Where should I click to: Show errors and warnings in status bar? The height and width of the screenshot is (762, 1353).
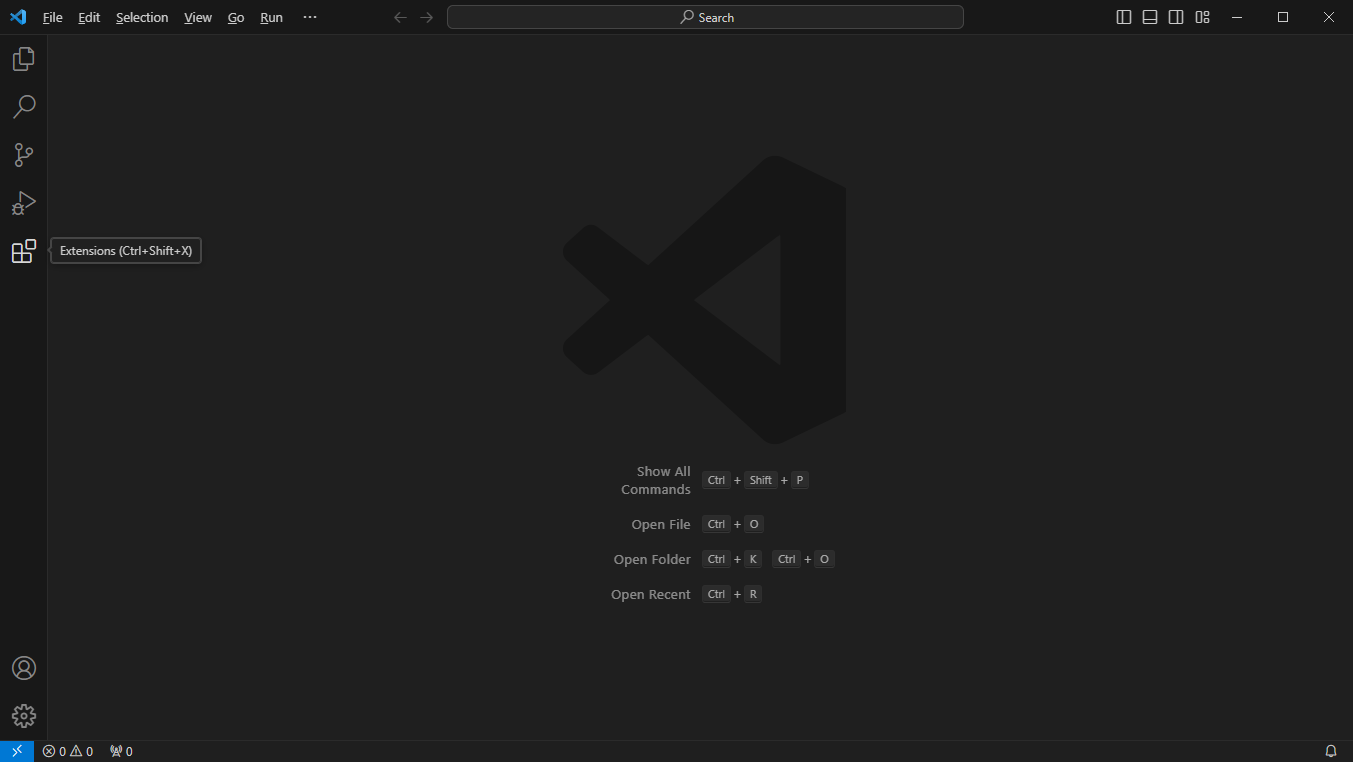[x=68, y=751]
